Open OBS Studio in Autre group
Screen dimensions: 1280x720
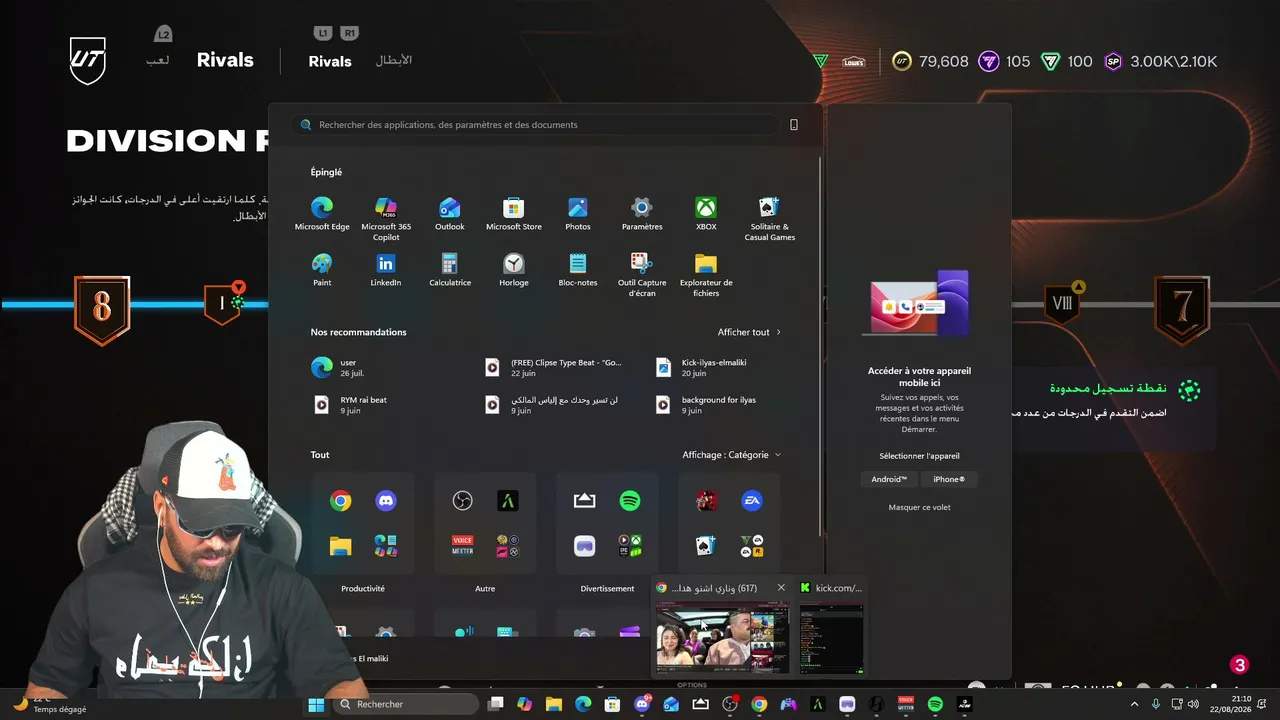coord(462,501)
